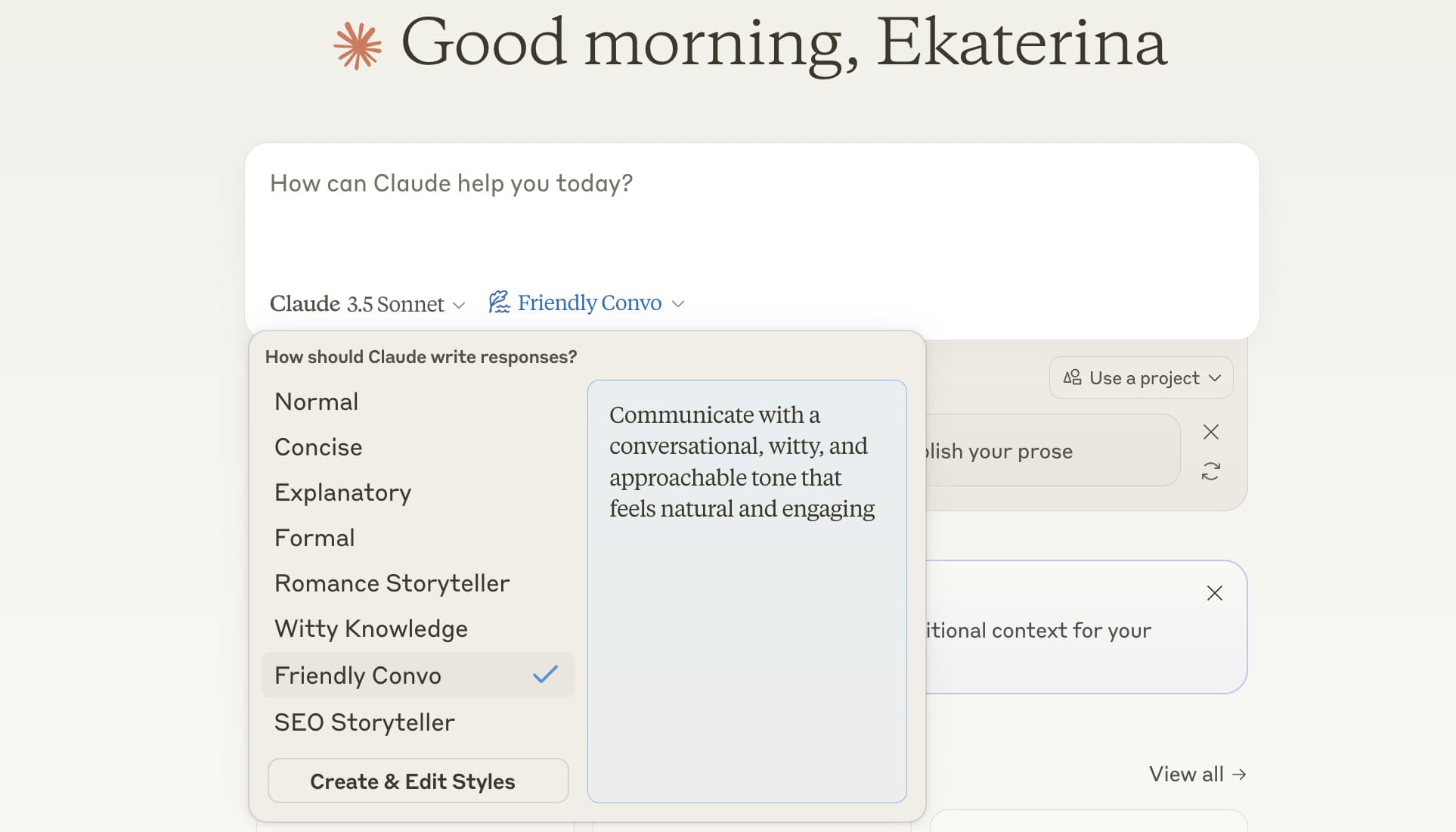Click the project shapes icon
Viewport: 1456px width, 832px height.
coord(1072,377)
